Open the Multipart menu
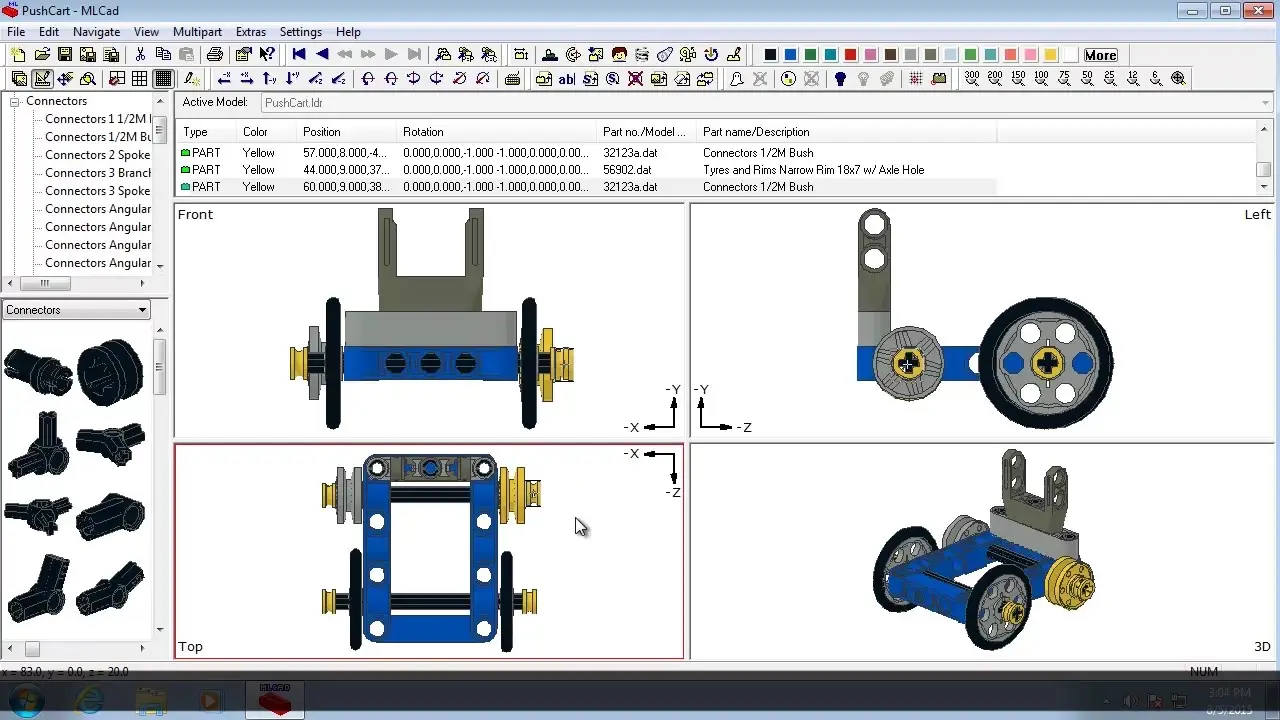Image resolution: width=1280 pixels, height=720 pixels. 197,32
